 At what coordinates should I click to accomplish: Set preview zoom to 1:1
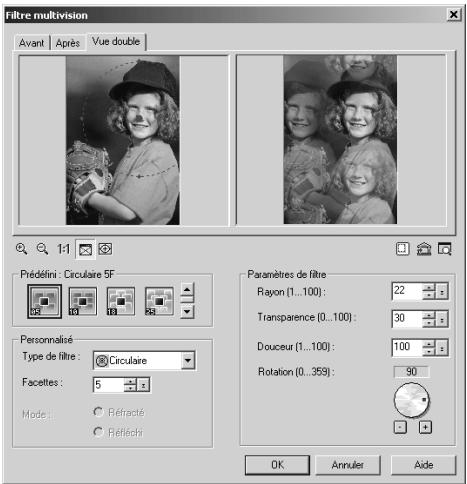tap(63, 249)
